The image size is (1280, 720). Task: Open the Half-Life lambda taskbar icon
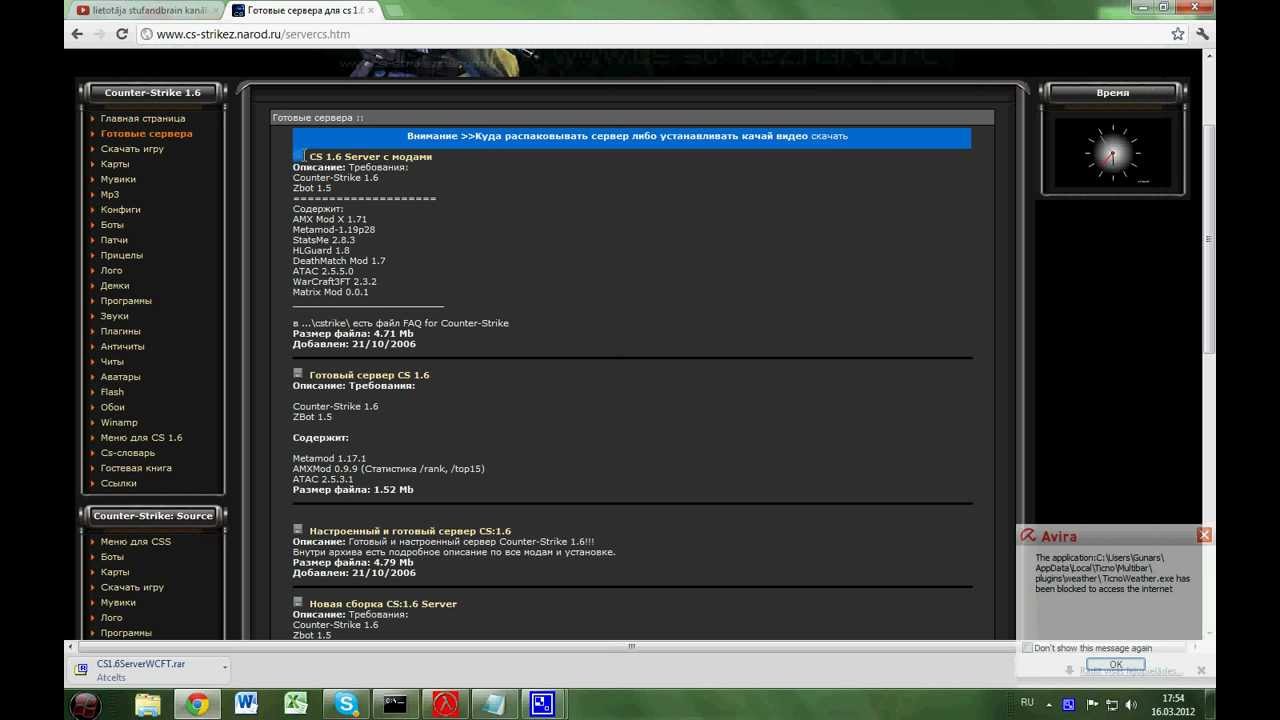pyautogui.click(x=444, y=704)
